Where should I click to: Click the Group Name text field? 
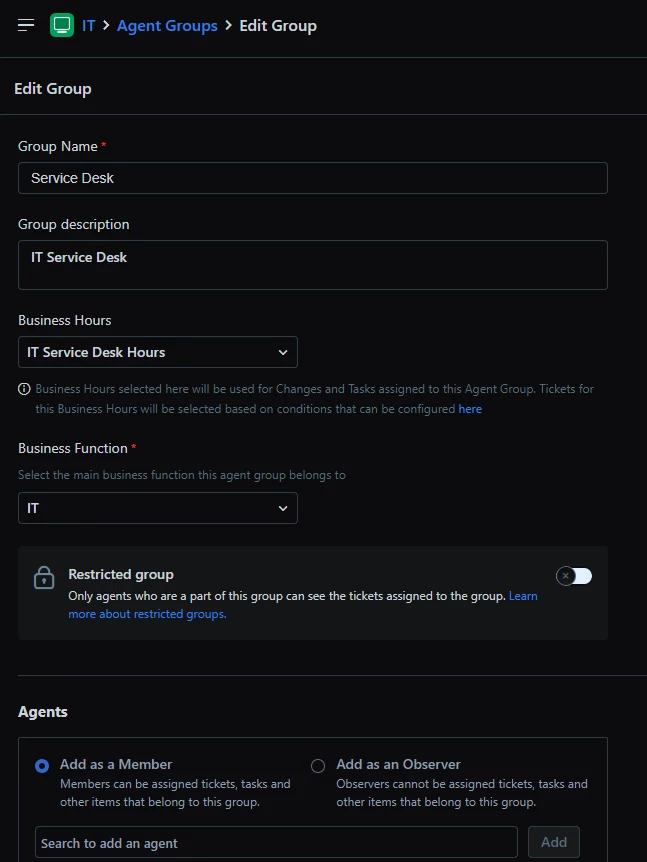[x=313, y=178]
